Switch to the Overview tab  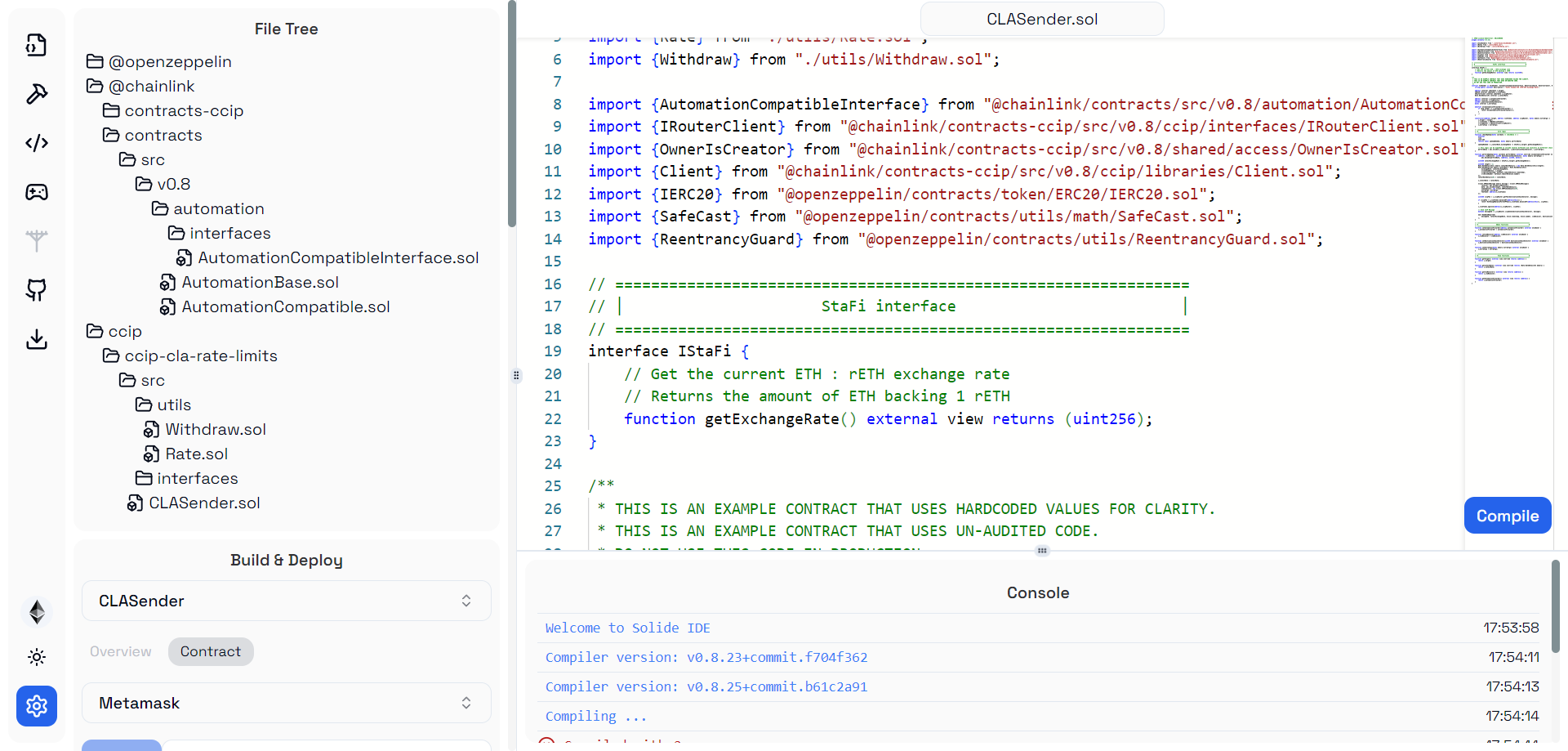121,651
